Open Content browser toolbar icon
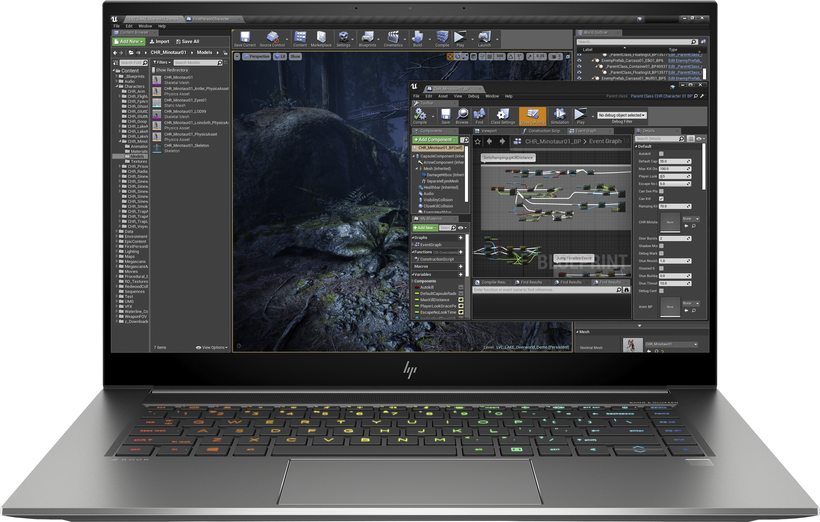Screen dimensions: 820x522 (x=300, y=38)
